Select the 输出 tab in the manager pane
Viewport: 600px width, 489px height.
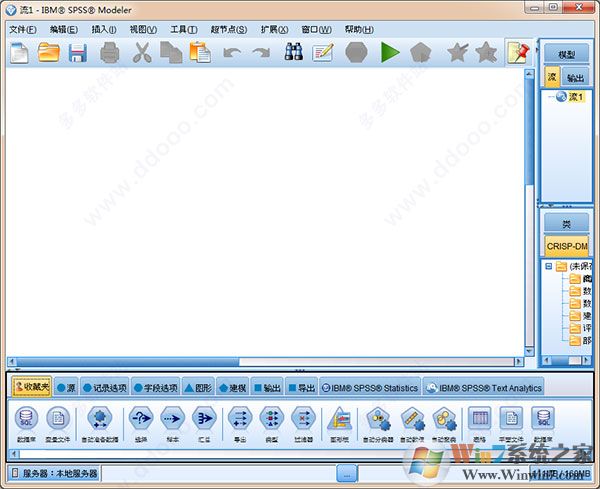click(x=576, y=77)
